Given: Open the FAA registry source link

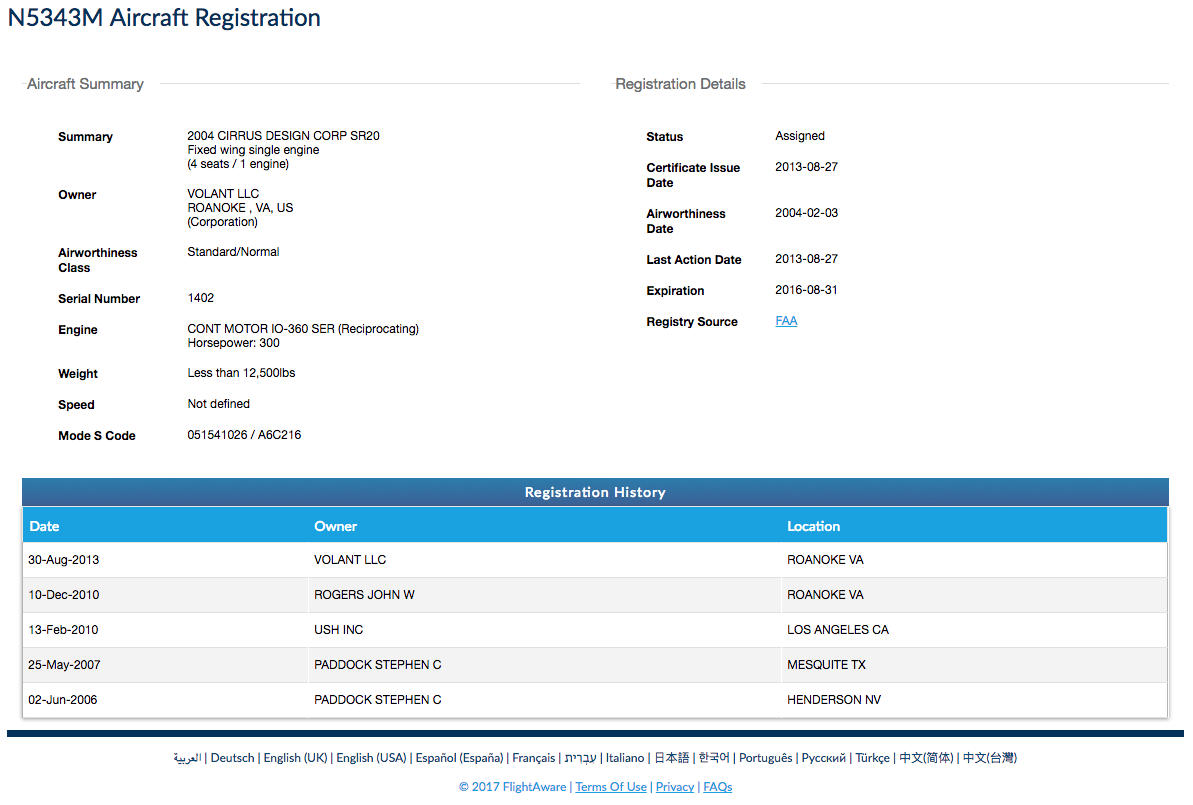Looking at the screenshot, I should tap(786, 321).
